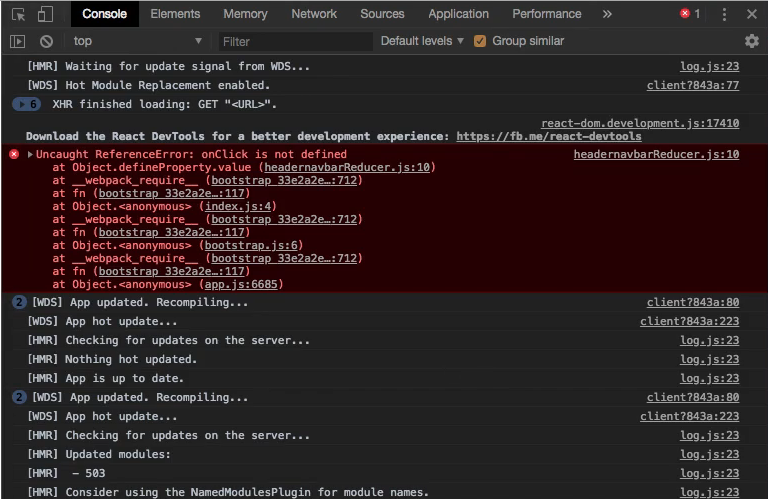The height and width of the screenshot is (499, 768).
Task: Select the 'Consider using the NamedModulesPlugin' message
Action: 228,492
